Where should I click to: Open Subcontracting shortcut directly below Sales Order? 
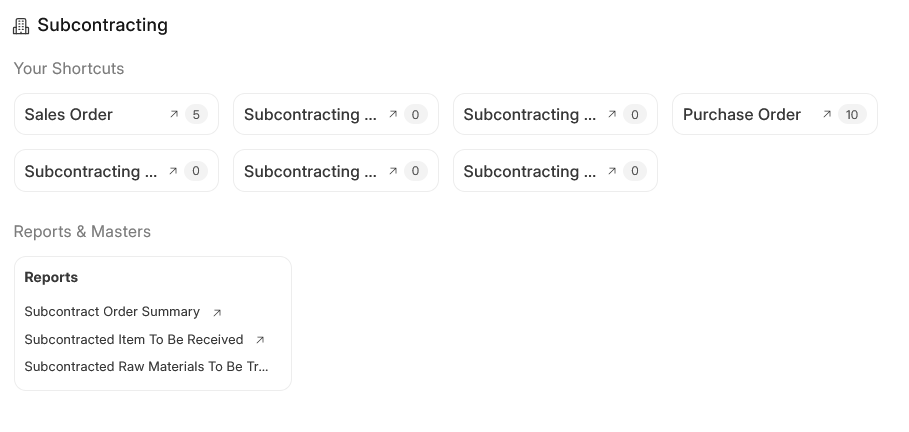(90, 171)
